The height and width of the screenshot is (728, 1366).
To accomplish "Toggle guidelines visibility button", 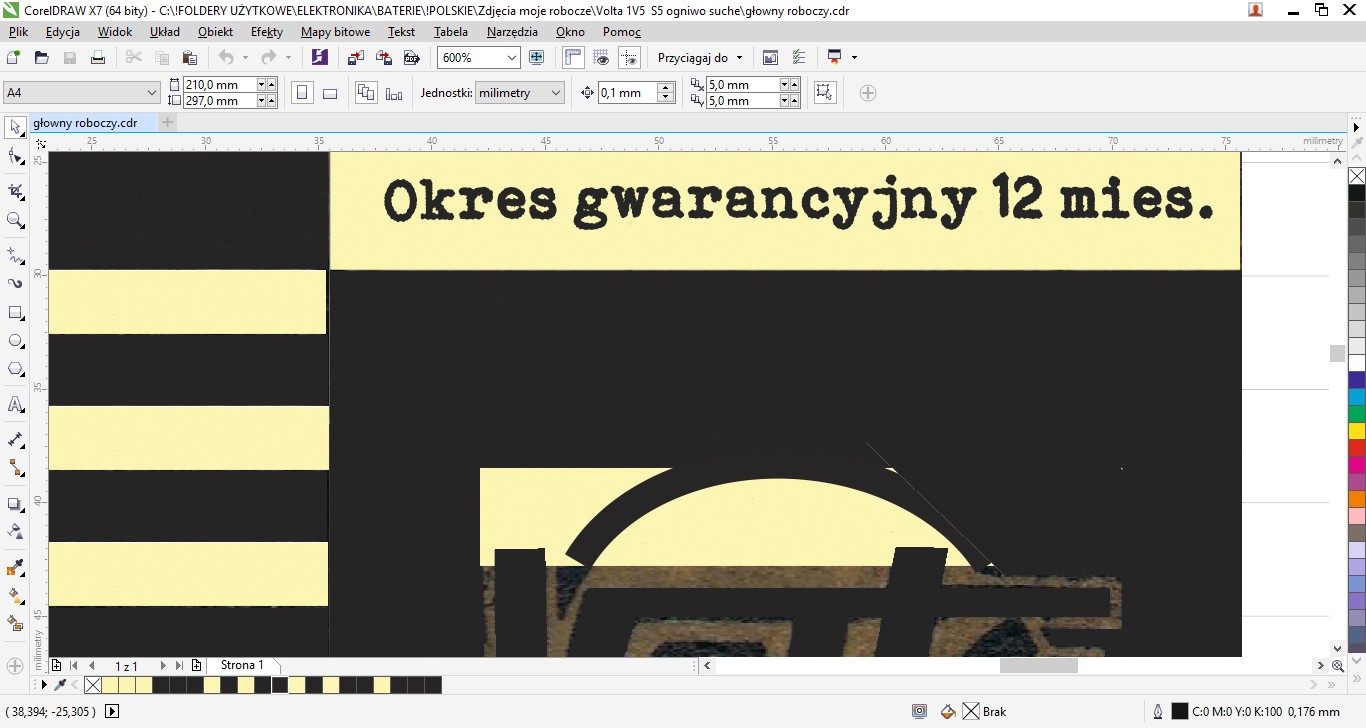I will click(x=629, y=58).
